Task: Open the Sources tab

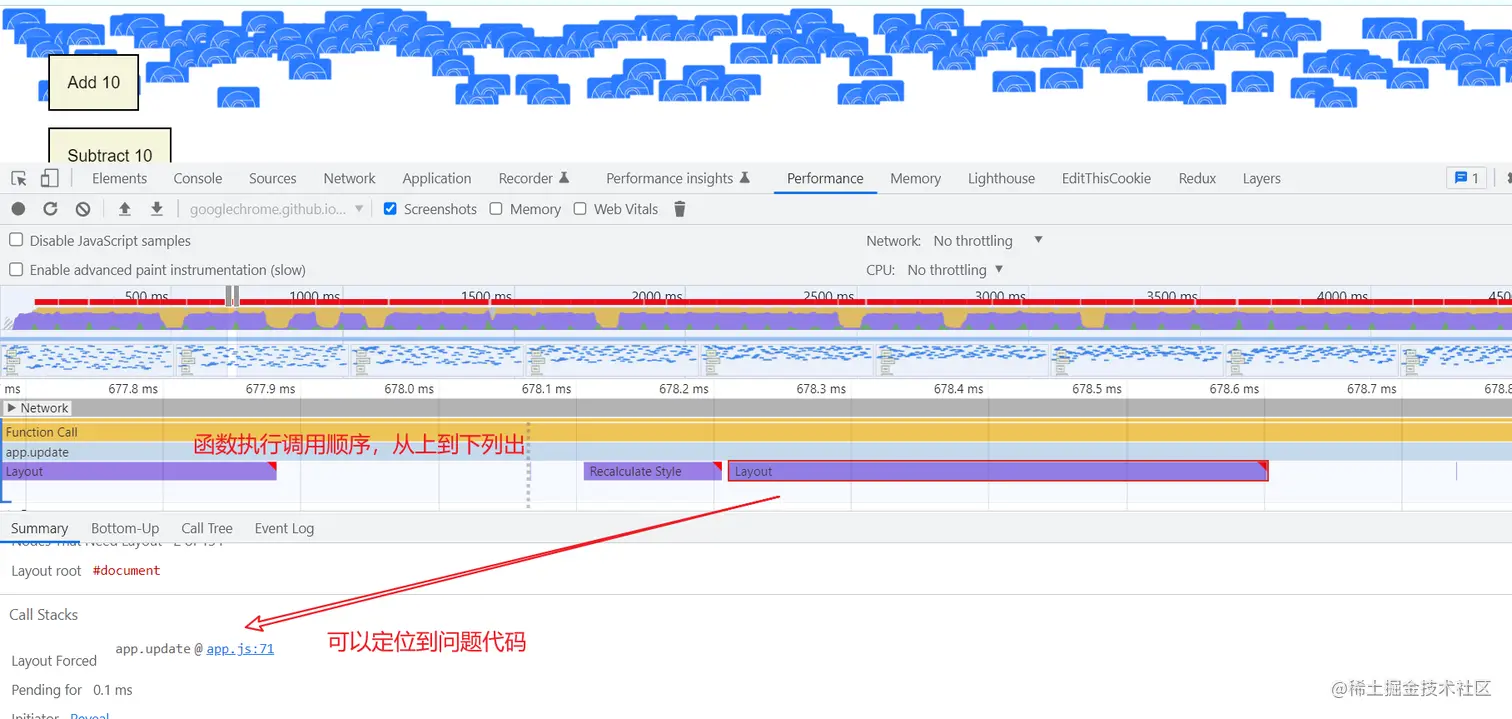Action: pos(273,178)
